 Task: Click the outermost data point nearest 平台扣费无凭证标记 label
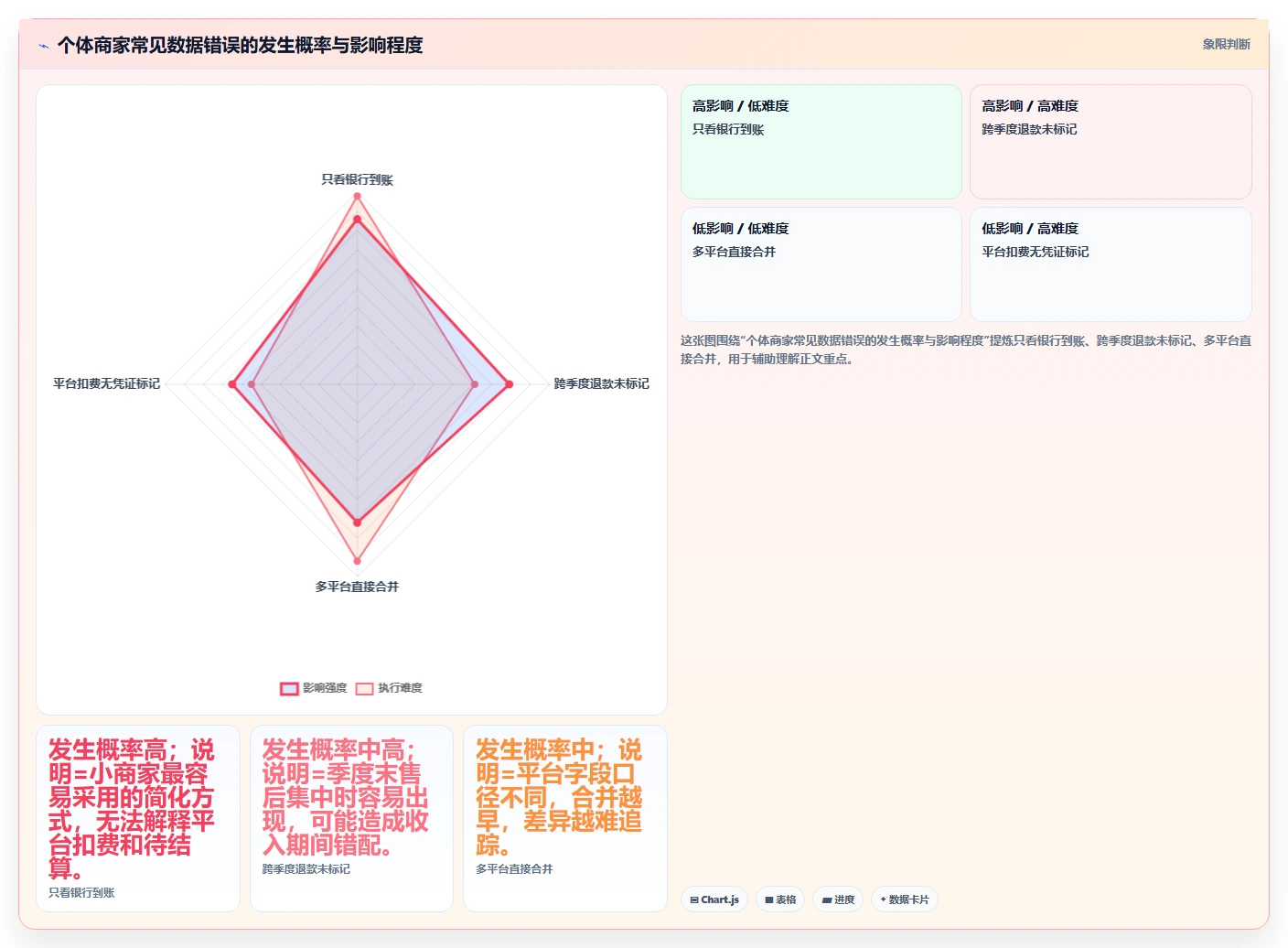click(x=232, y=384)
